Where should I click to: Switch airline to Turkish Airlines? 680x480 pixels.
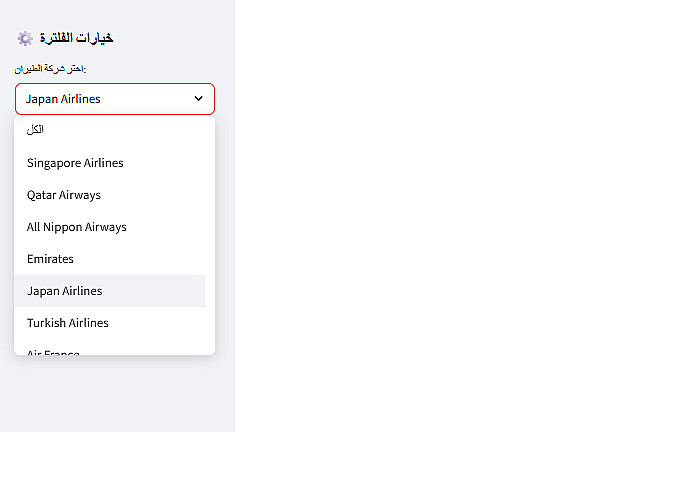[x=68, y=323]
